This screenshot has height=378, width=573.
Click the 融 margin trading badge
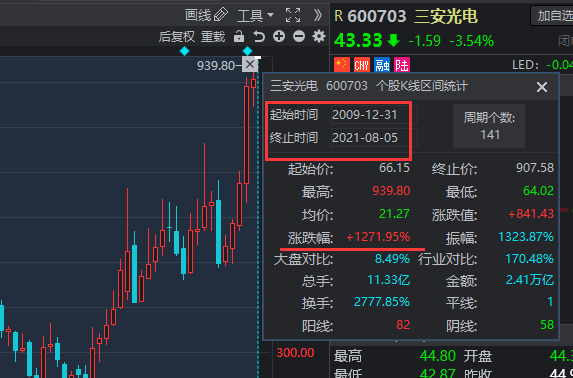pos(382,65)
